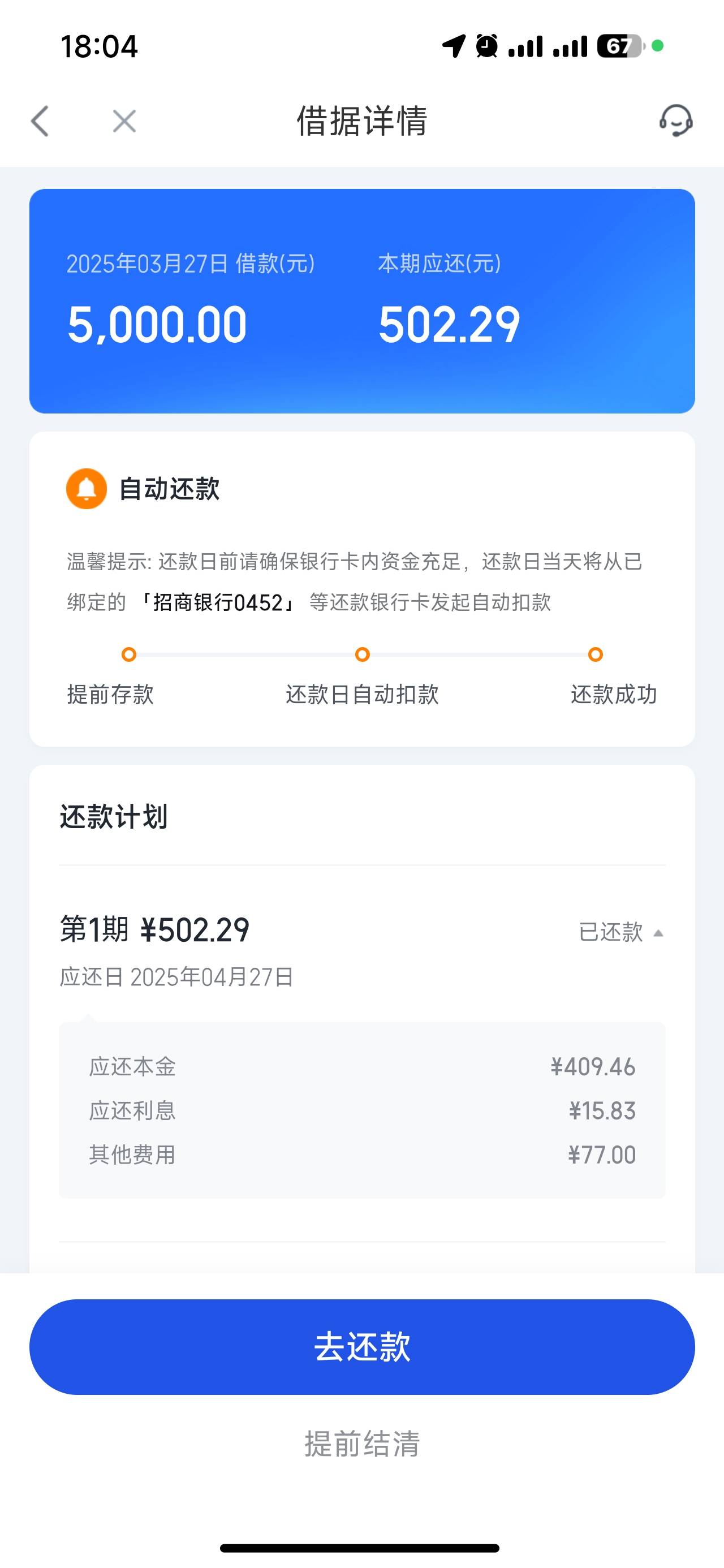Tap the 自动还款 section title

point(169,489)
